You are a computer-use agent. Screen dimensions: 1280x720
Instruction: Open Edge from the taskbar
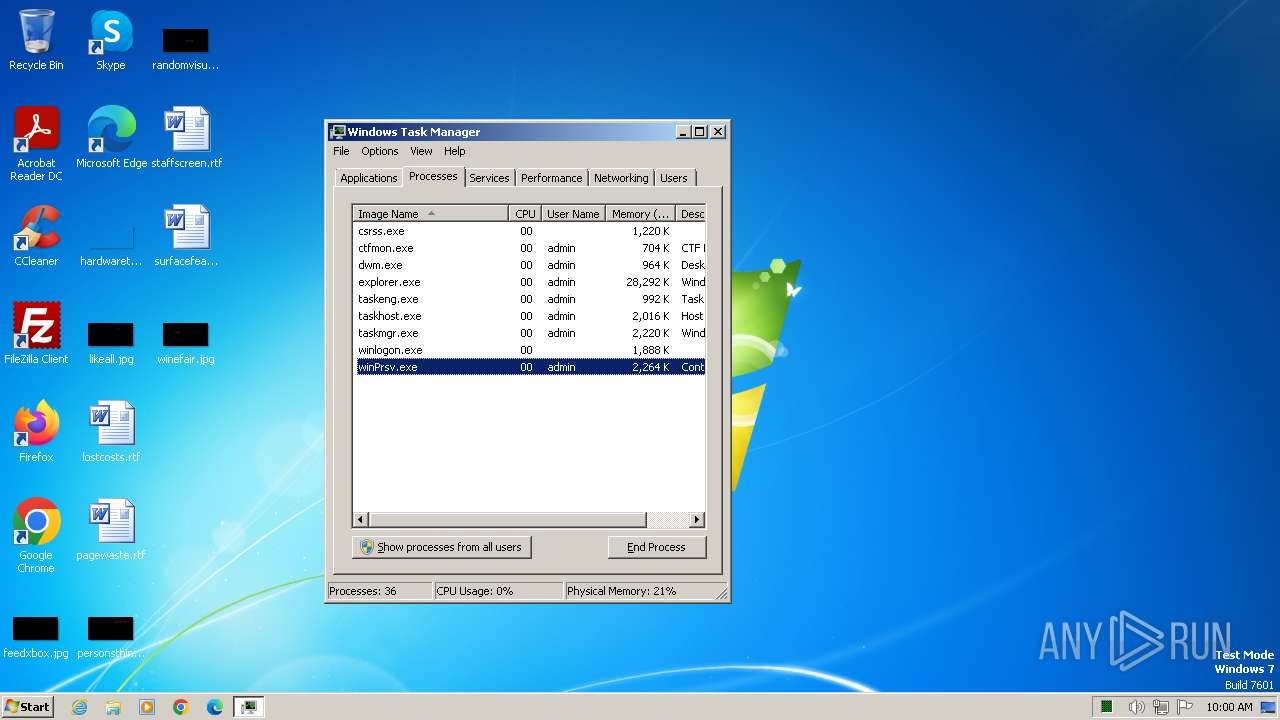(215, 707)
